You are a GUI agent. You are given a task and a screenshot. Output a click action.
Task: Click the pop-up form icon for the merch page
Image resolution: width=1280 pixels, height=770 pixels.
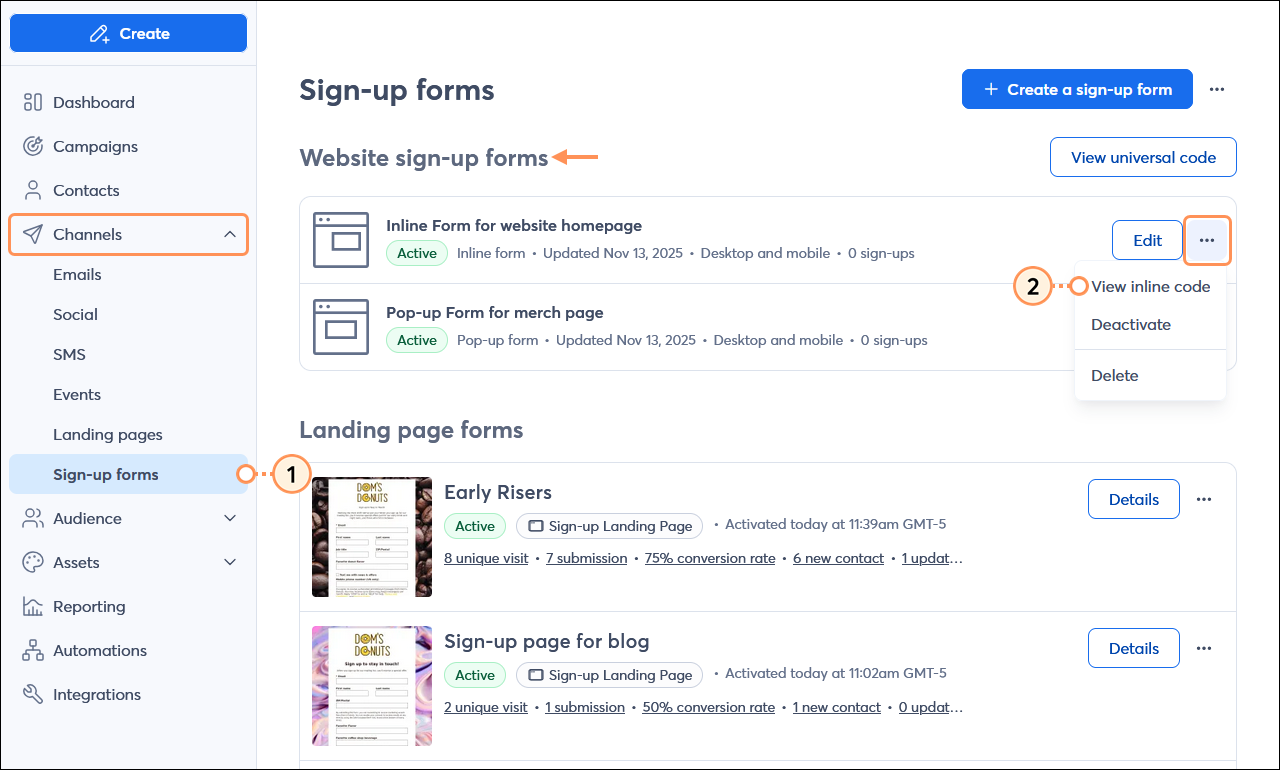[x=341, y=327]
